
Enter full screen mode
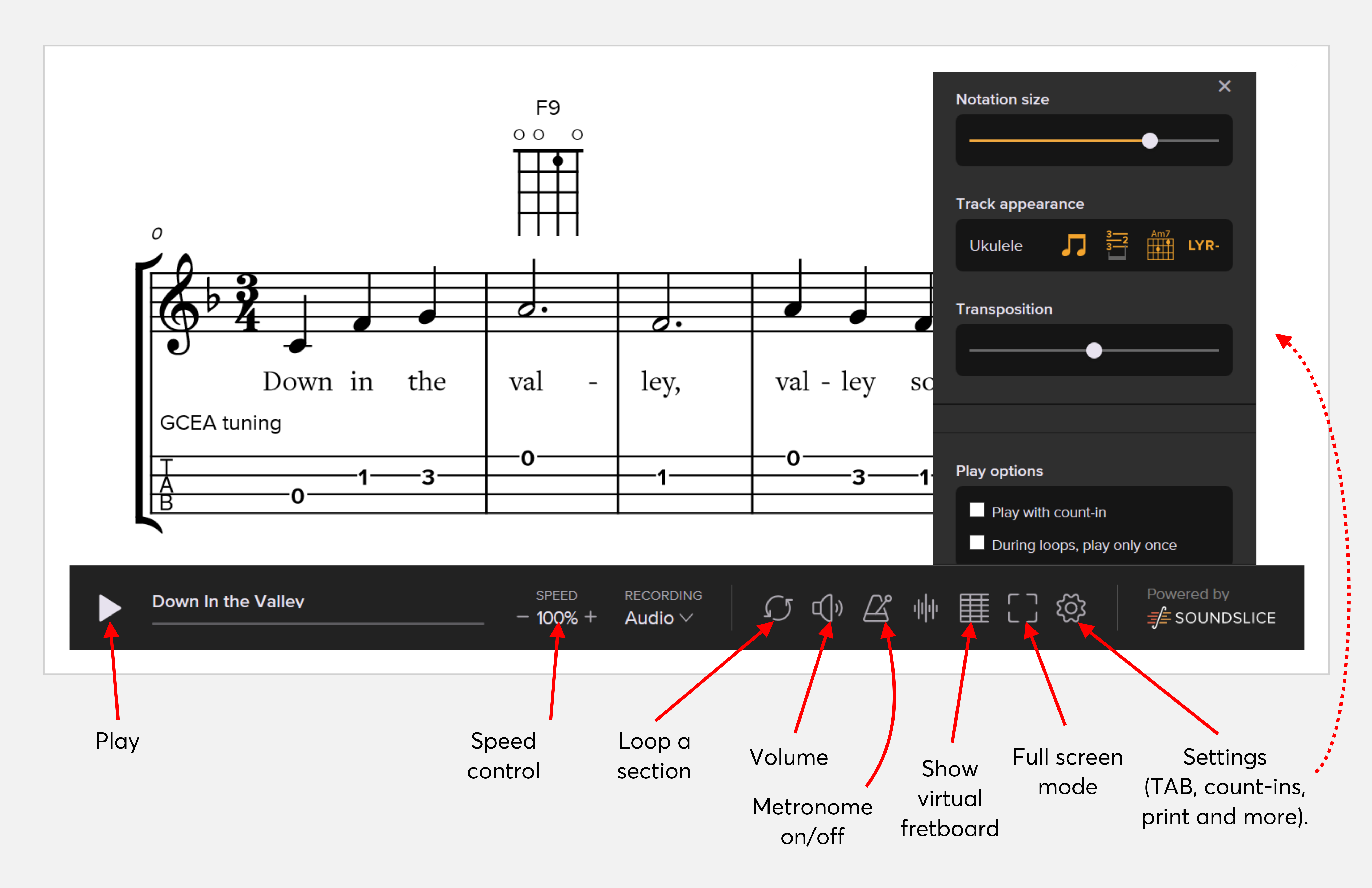(1022, 608)
